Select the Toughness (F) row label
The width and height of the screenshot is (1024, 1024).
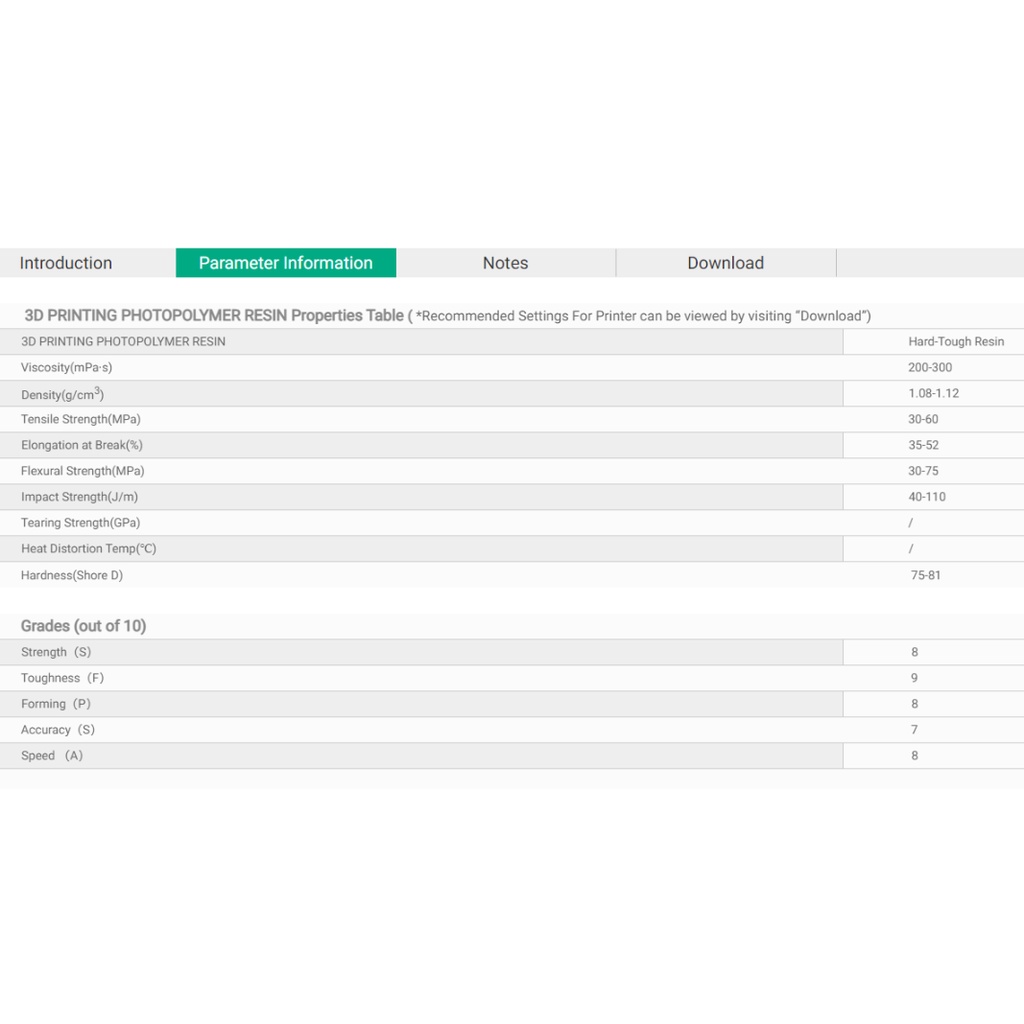[62, 678]
